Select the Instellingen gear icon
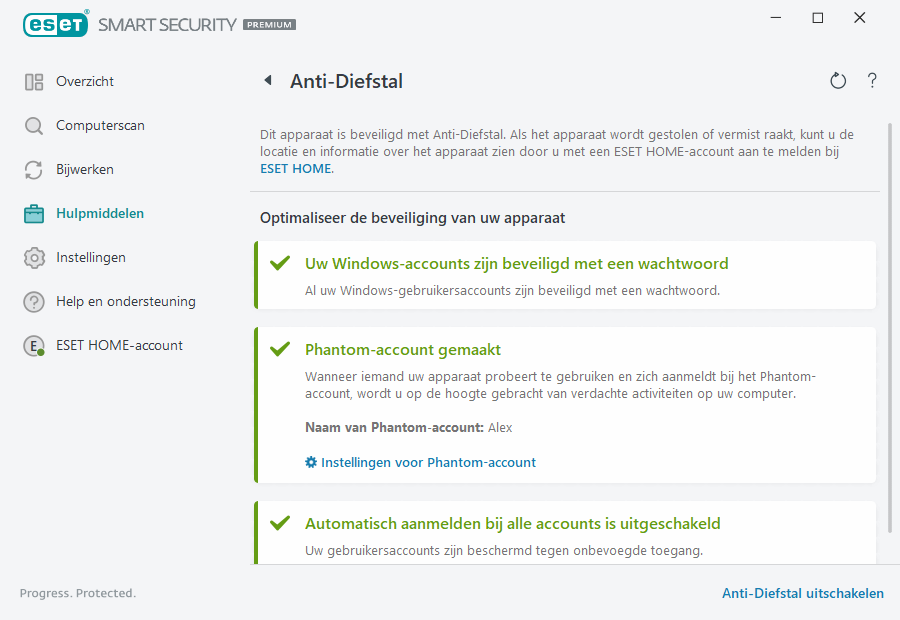The height and width of the screenshot is (620, 900). (x=33, y=257)
